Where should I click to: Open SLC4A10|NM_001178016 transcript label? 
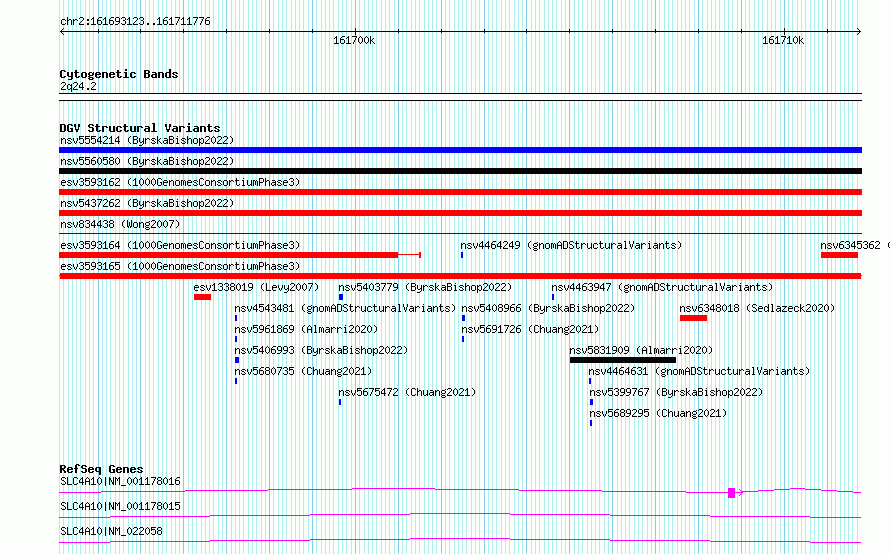pos(120,481)
